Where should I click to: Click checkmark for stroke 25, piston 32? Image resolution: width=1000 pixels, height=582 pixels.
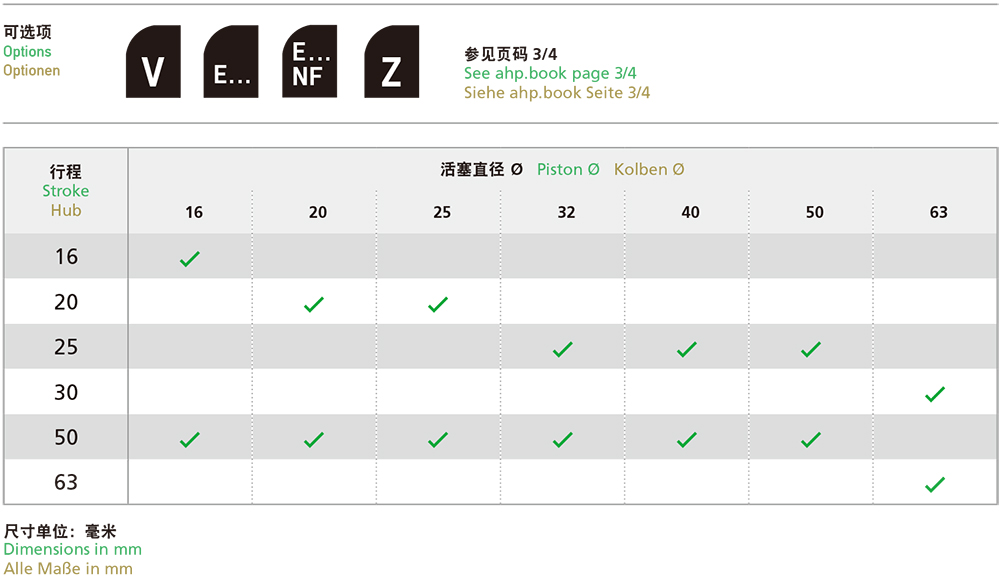tap(562, 349)
